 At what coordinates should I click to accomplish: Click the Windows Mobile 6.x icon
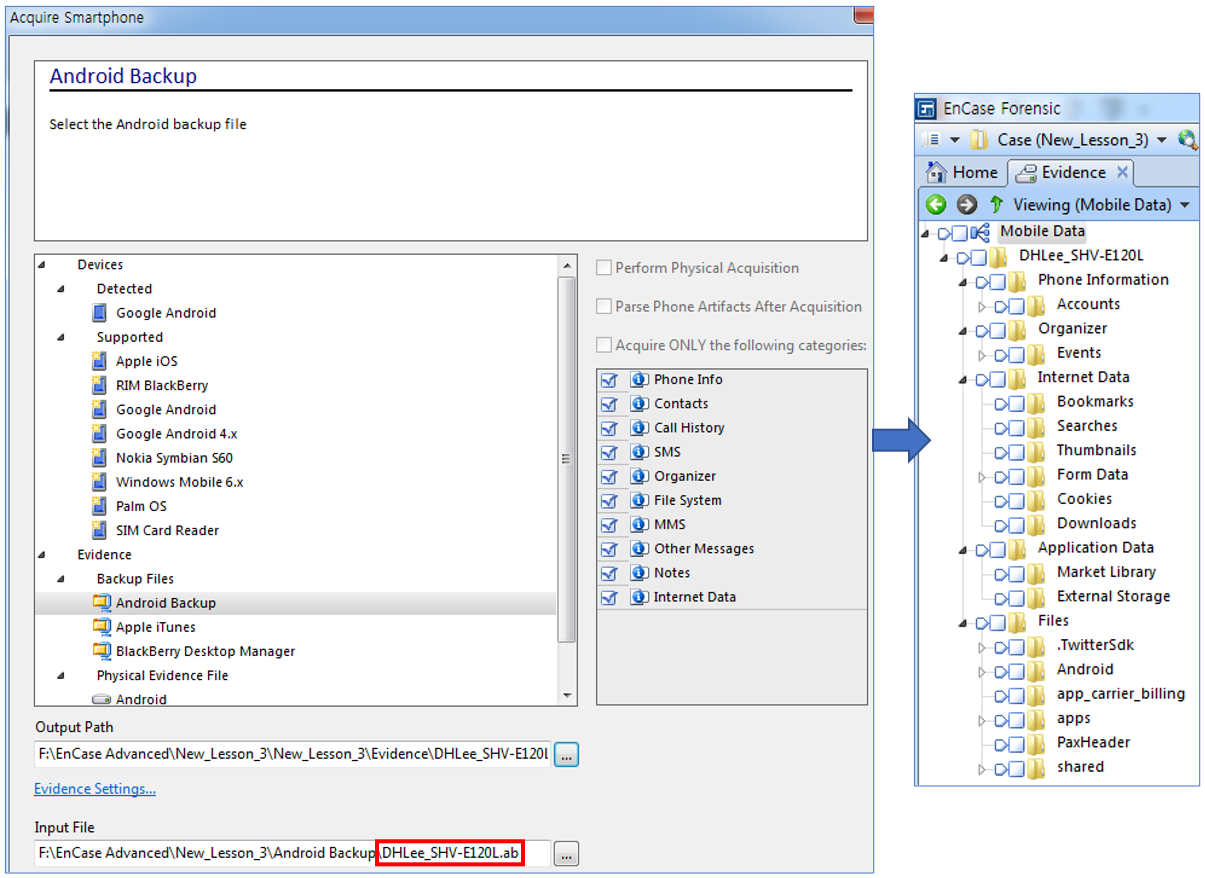tap(99, 482)
